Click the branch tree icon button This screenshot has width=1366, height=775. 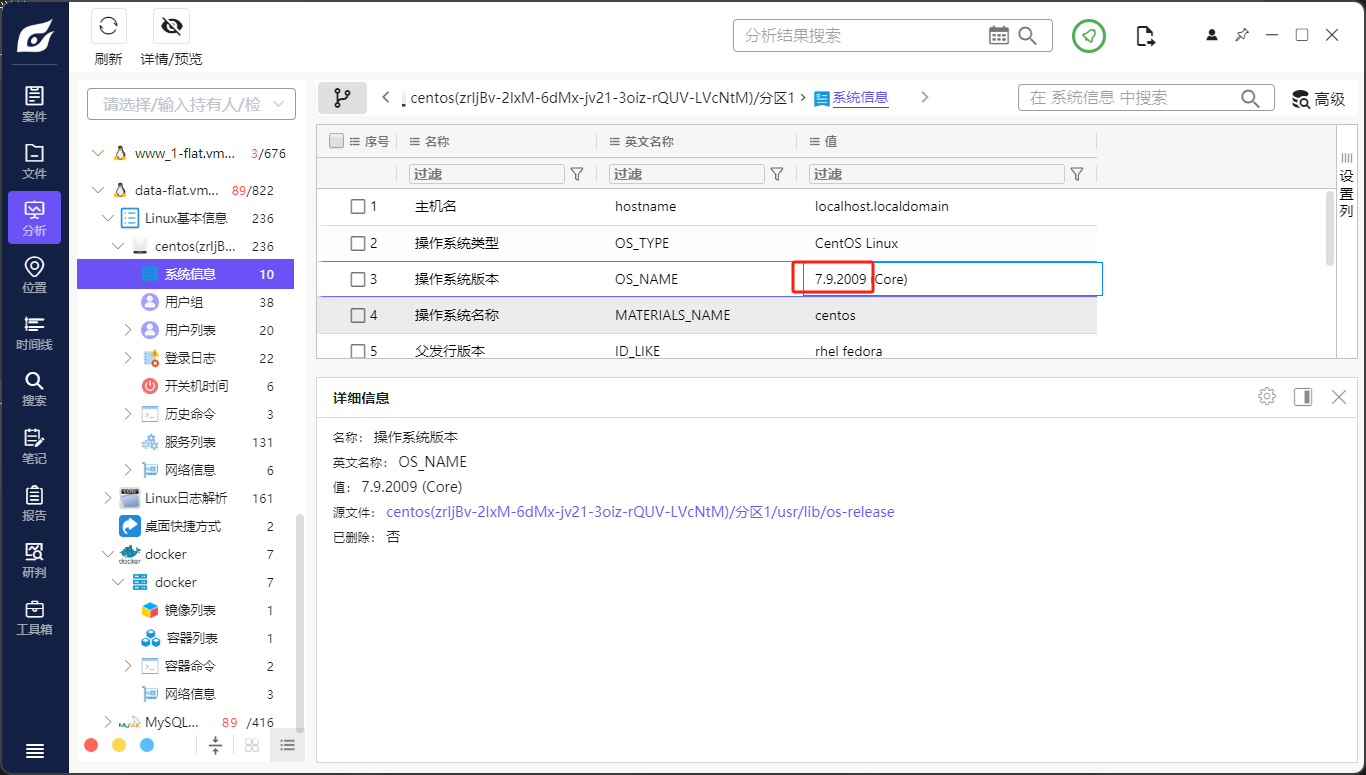[x=342, y=98]
